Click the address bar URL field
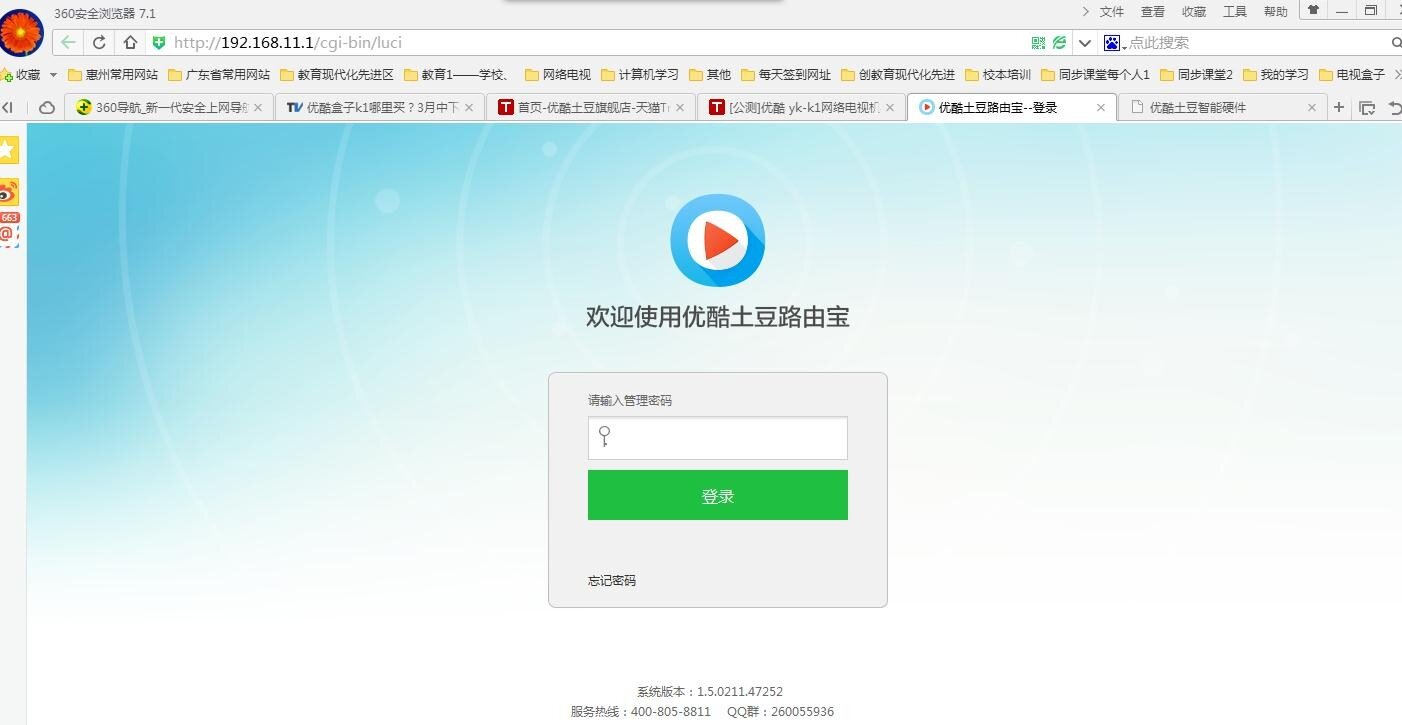This screenshot has width=1402, height=725. tap(596, 42)
